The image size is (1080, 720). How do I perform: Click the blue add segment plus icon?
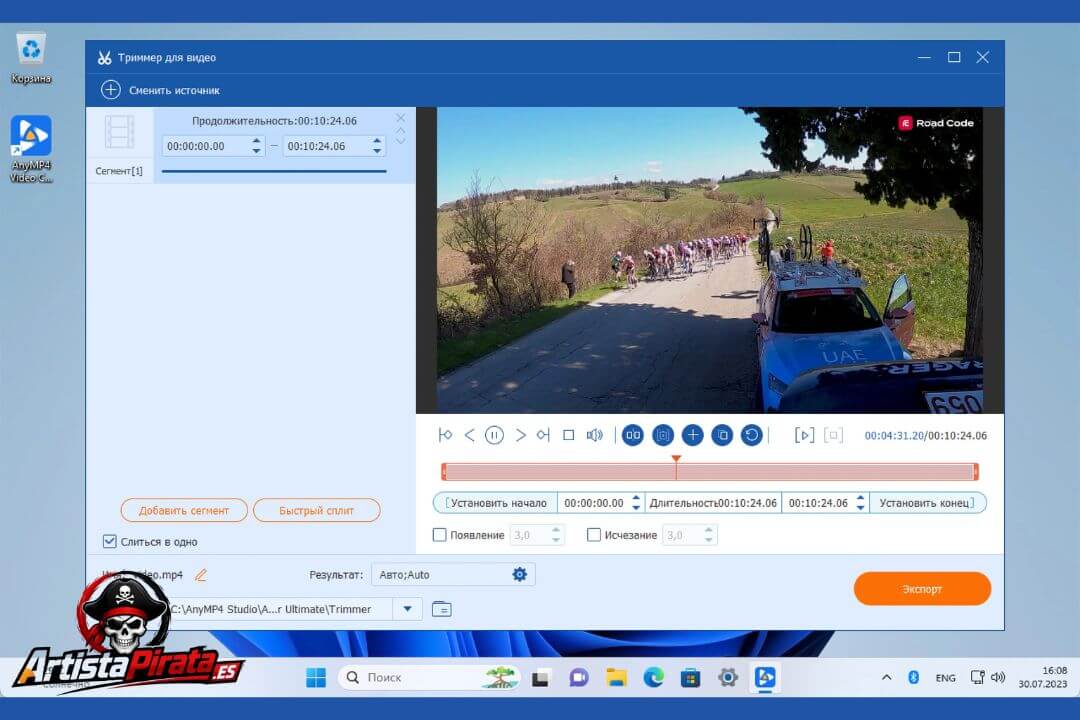[692, 435]
